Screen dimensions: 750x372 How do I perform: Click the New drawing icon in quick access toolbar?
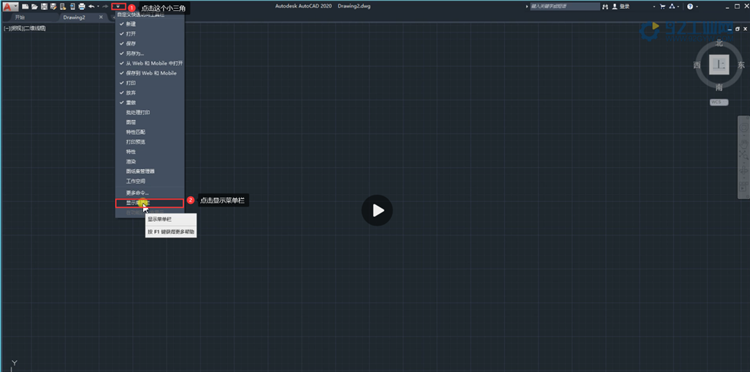25,7
